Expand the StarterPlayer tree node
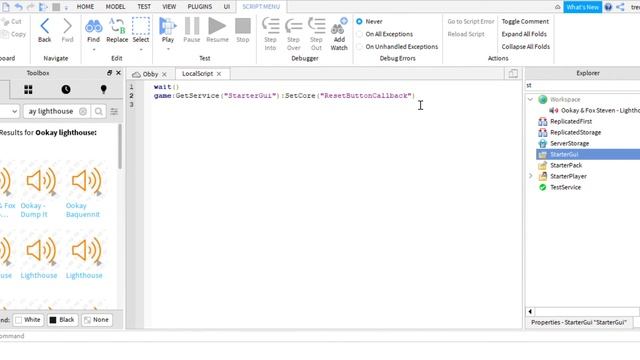The image size is (640, 360). pyautogui.click(x=530, y=176)
